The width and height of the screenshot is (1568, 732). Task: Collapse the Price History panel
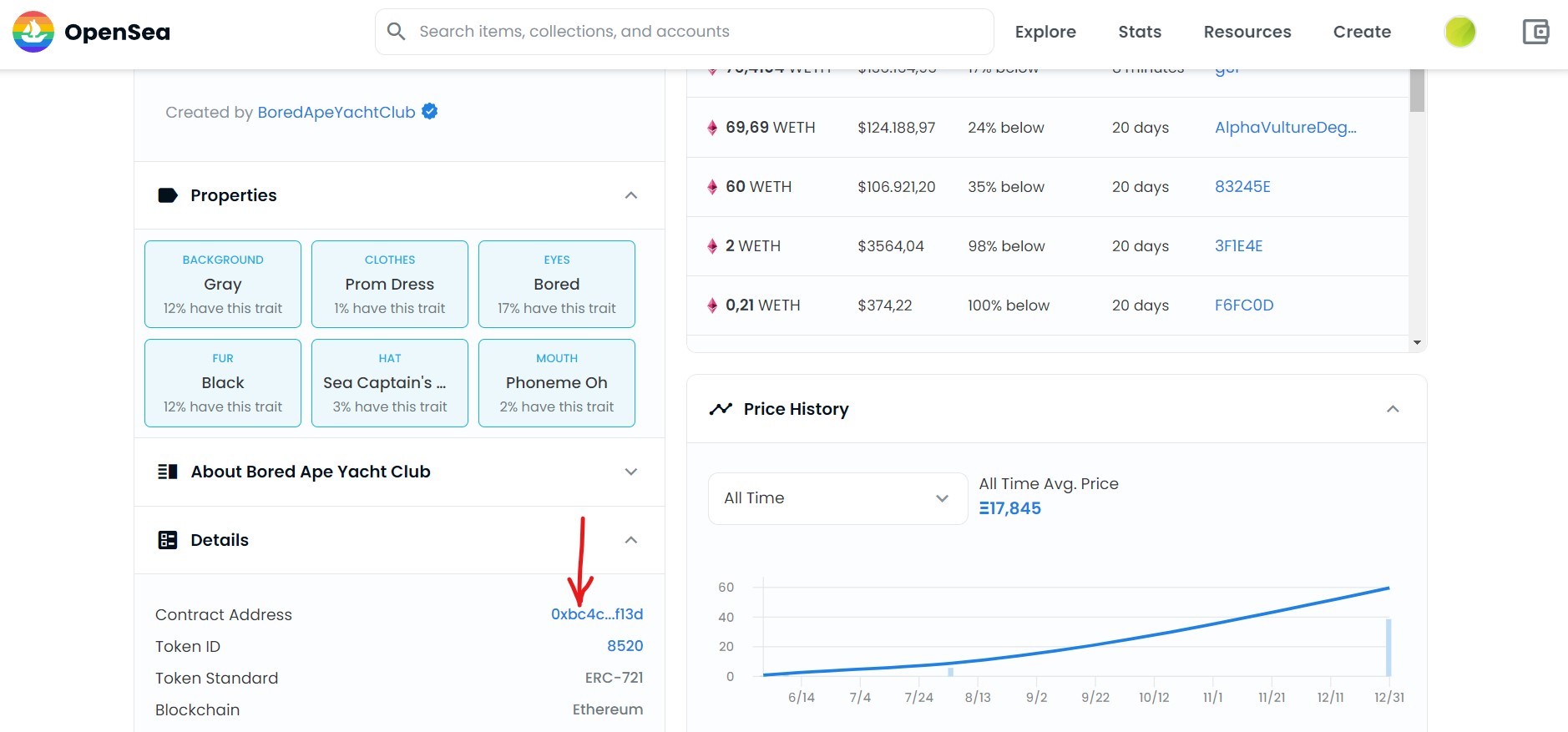pos(1393,409)
